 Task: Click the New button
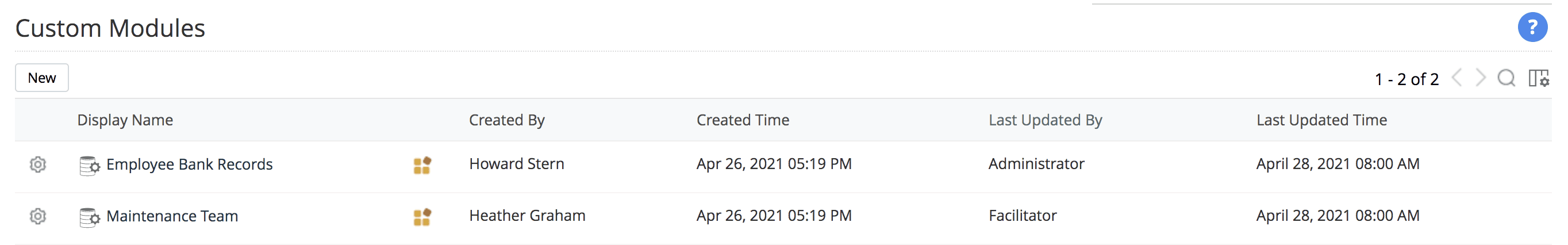(41, 78)
